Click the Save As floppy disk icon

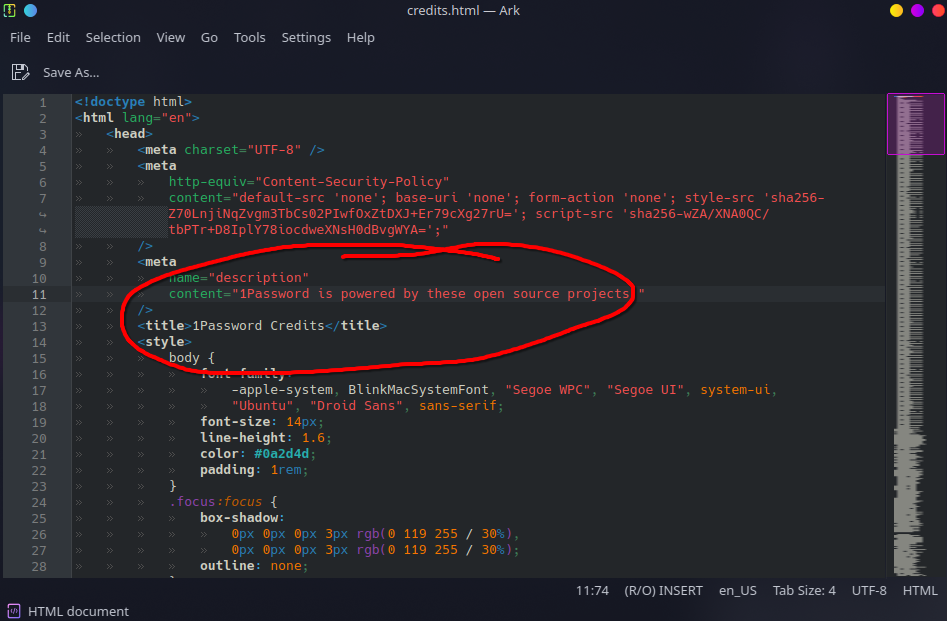(20, 72)
